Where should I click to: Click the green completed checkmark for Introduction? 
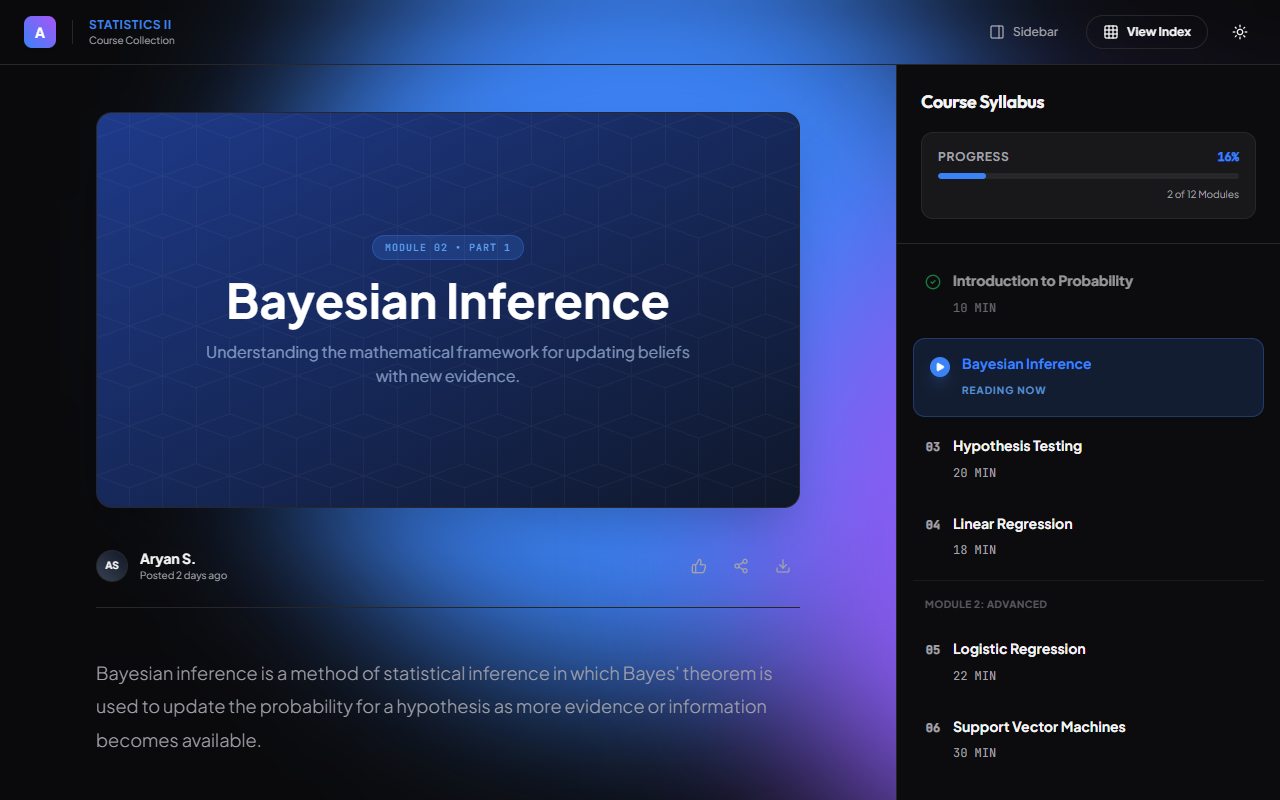(933, 282)
